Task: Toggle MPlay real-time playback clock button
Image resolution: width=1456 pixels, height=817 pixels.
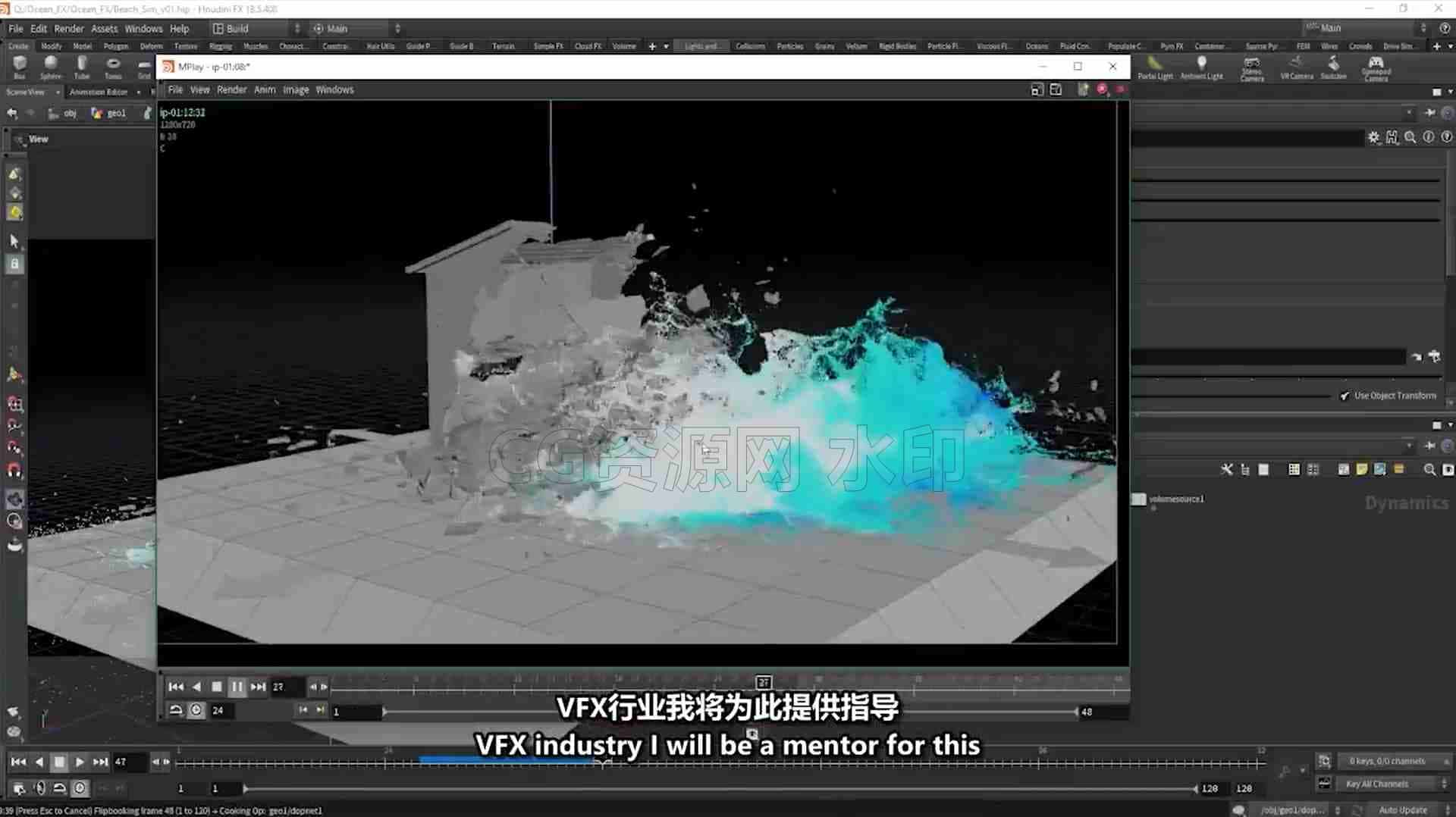Action: pyautogui.click(x=196, y=710)
